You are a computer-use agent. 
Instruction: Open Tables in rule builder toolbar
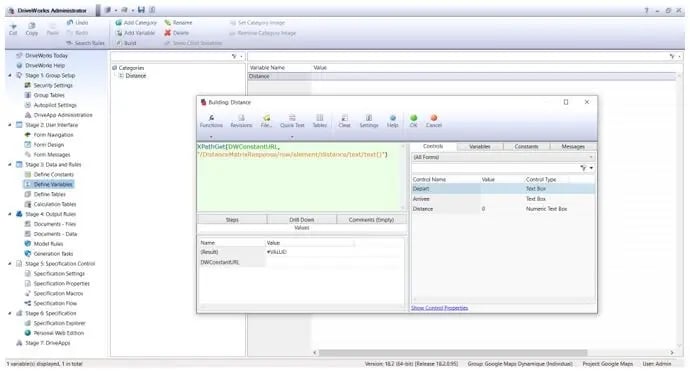pyautogui.click(x=320, y=121)
